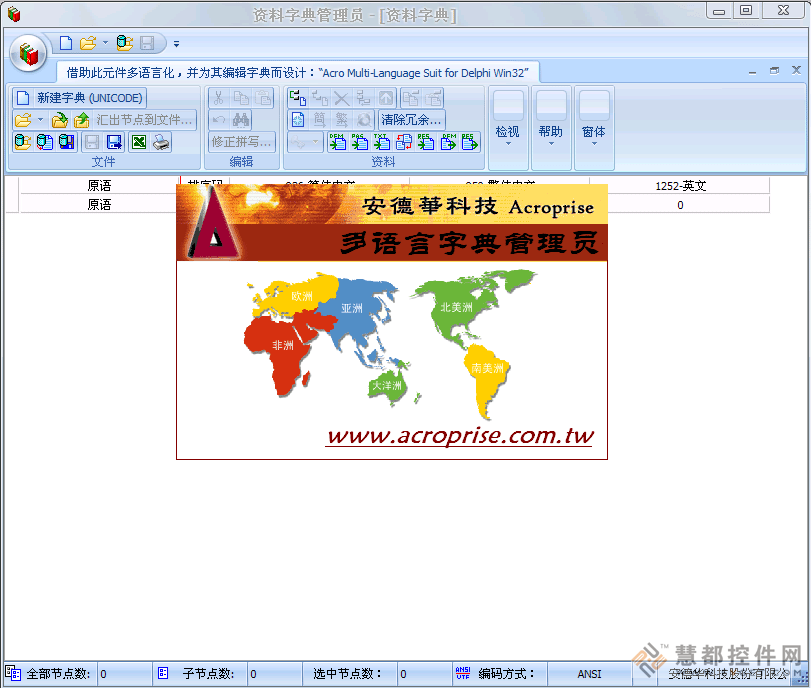Screen dimensions: 811x688
Task: Click the 简 simplified conversion icon
Action: 320,121
